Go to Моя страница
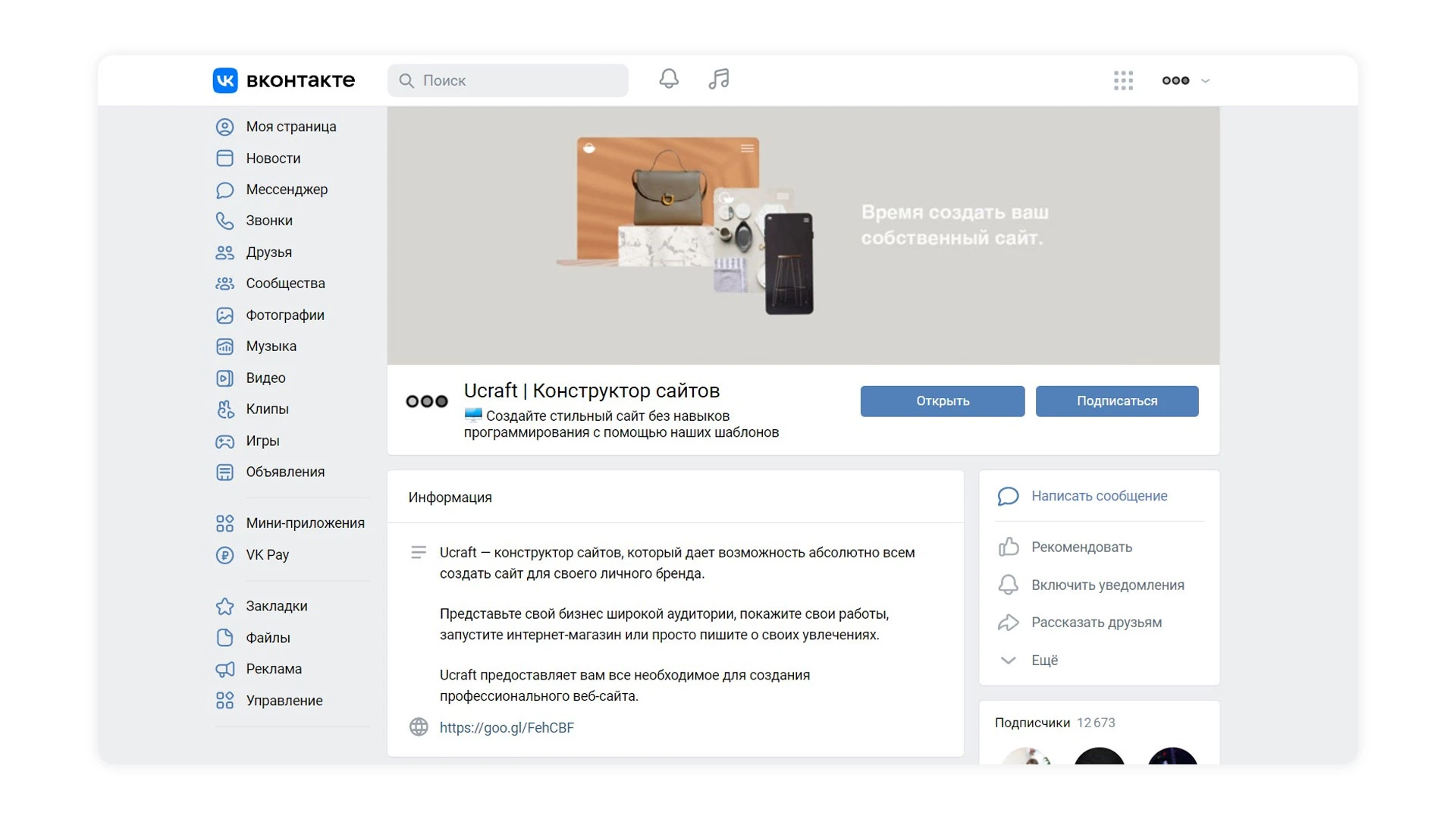 pos(291,127)
